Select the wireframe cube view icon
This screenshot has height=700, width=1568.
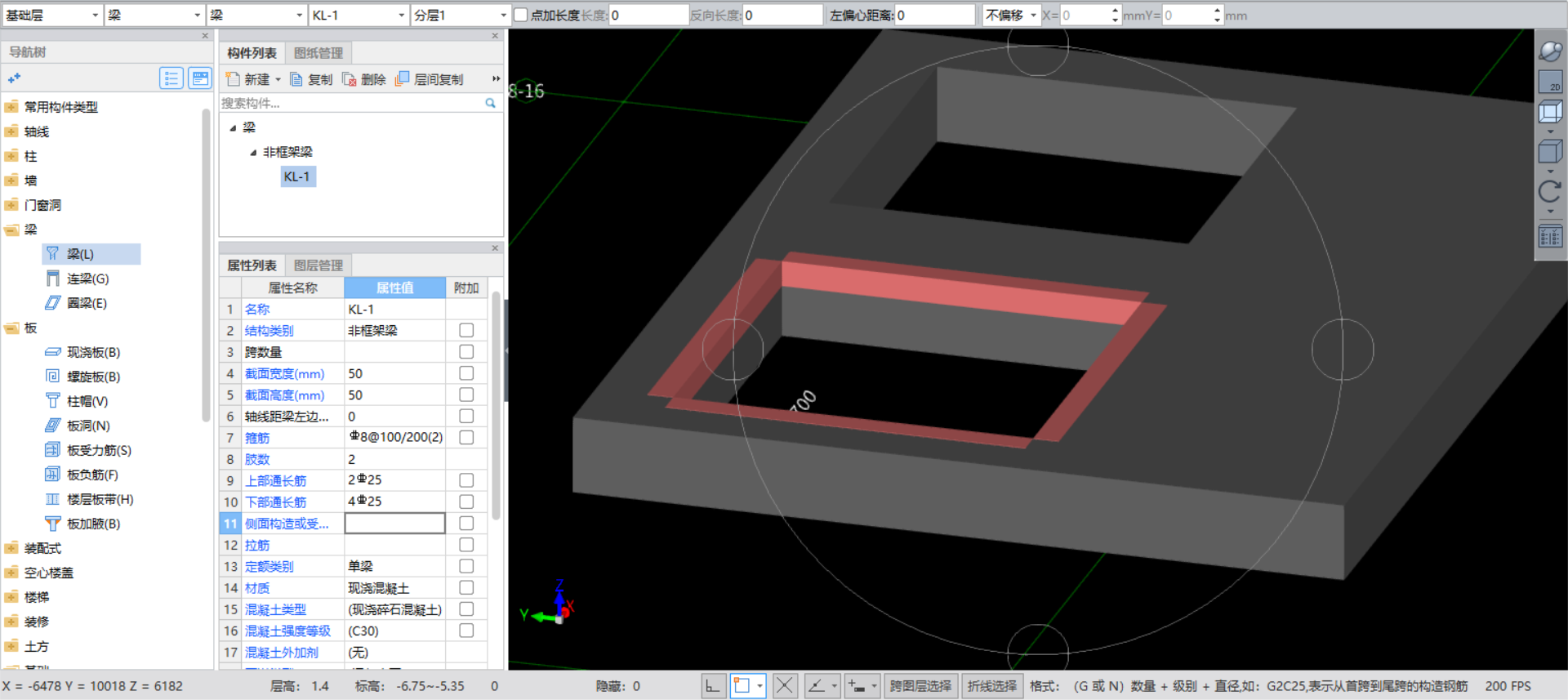(1550, 112)
